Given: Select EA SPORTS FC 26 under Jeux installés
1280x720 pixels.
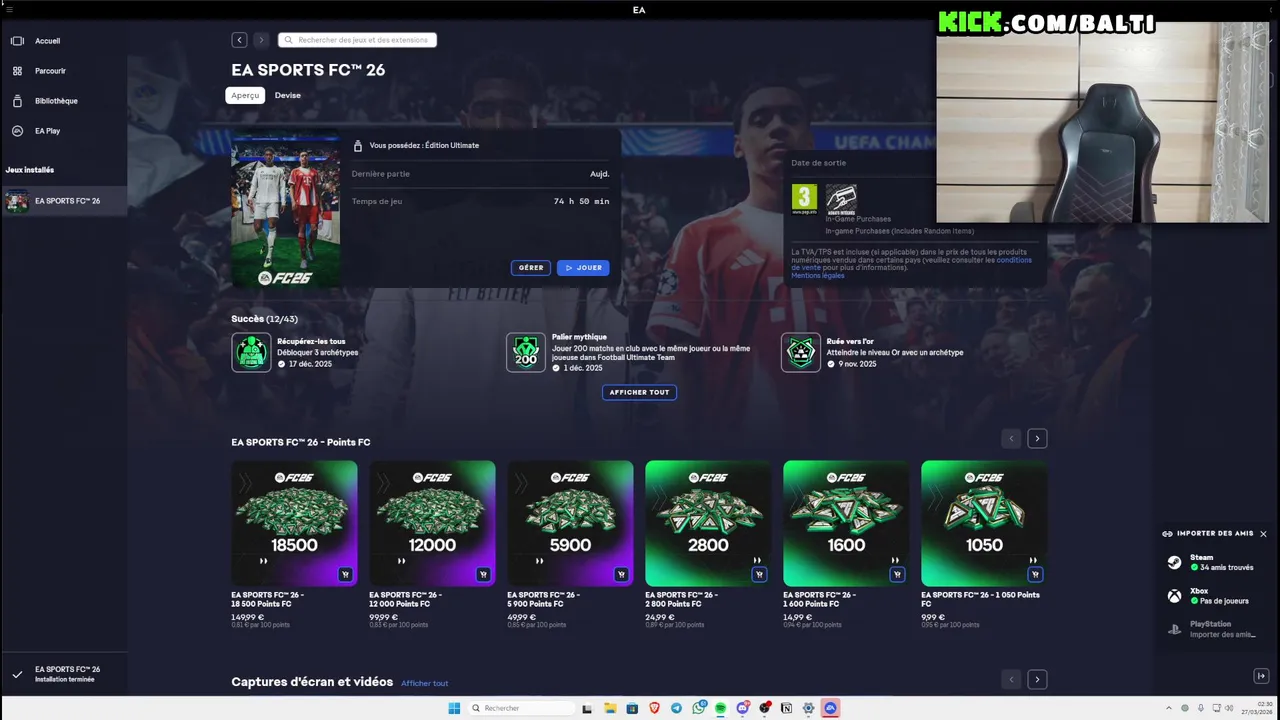Looking at the screenshot, I should pos(63,201).
